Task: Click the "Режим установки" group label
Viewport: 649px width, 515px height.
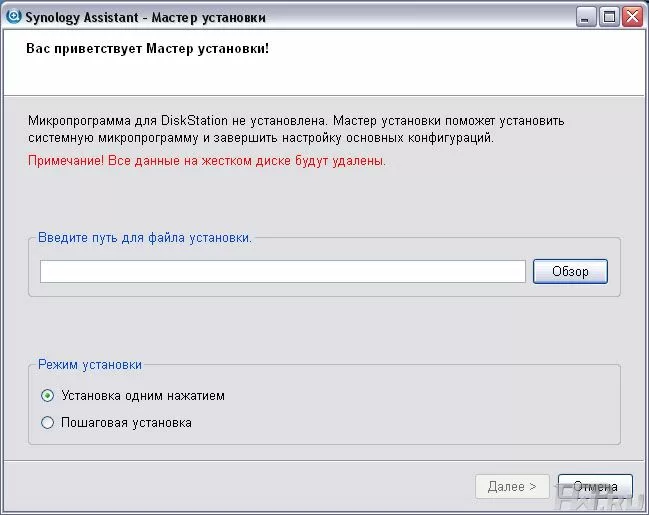Action: pyautogui.click(x=89, y=365)
